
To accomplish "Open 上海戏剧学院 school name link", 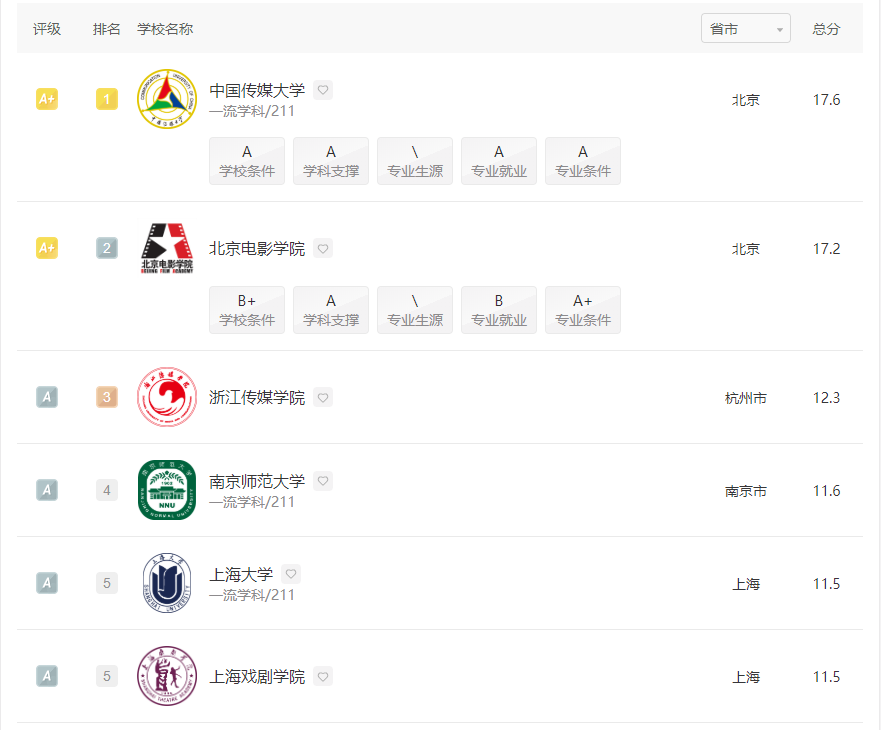I will point(257,677).
